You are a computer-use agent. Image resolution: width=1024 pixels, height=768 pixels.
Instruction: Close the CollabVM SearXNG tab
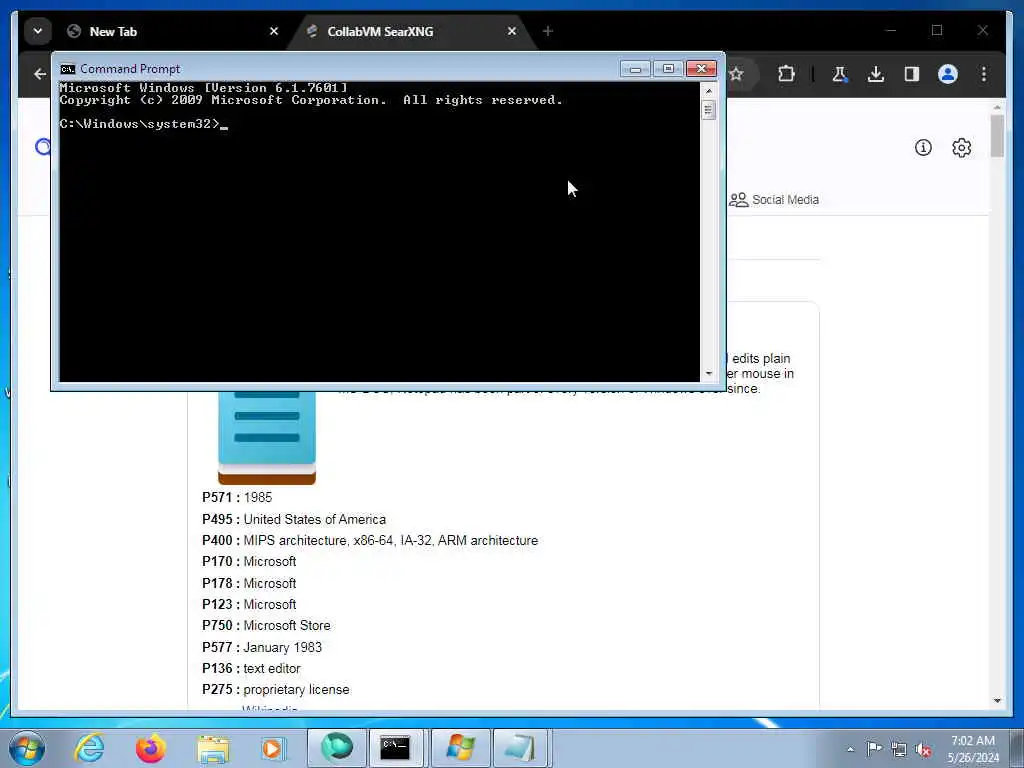511,31
